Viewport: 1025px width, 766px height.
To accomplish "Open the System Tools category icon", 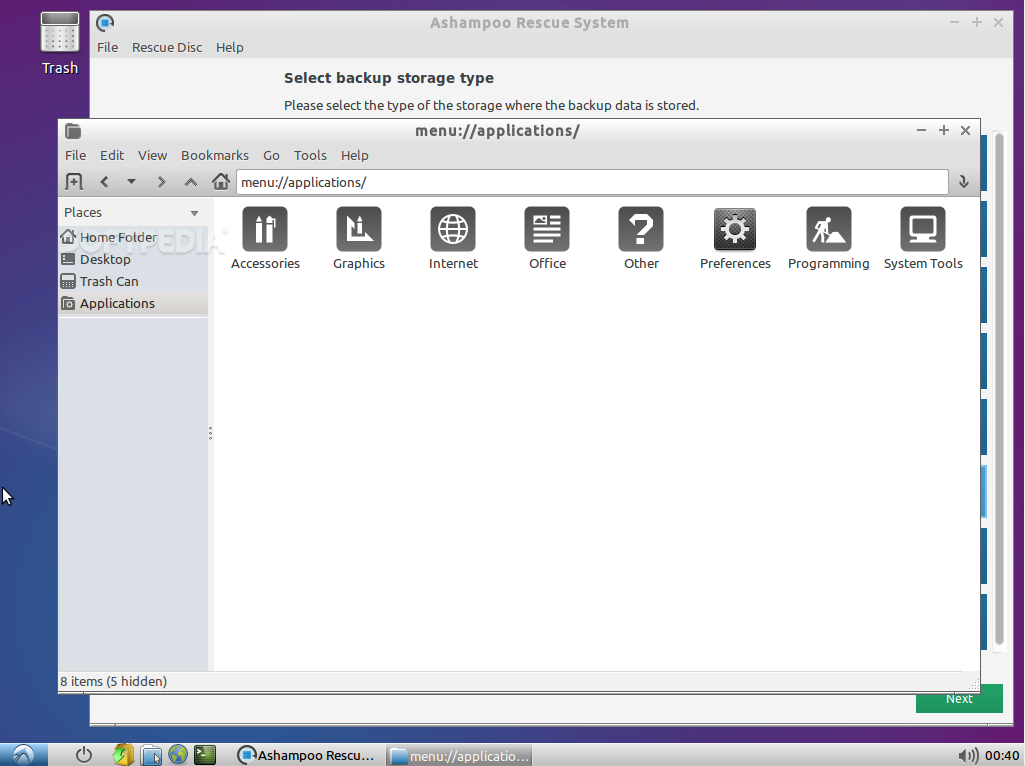I will 923,229.
